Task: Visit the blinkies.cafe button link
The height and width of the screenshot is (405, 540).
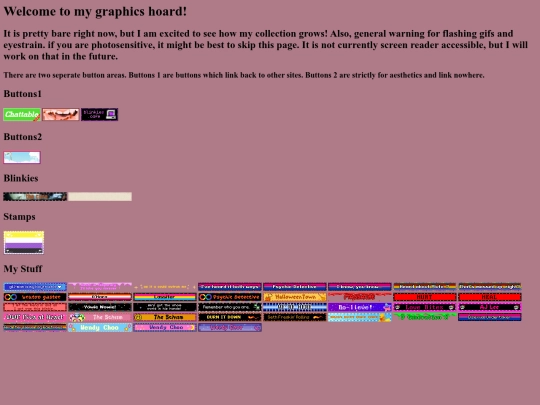Action: (100, 114)
